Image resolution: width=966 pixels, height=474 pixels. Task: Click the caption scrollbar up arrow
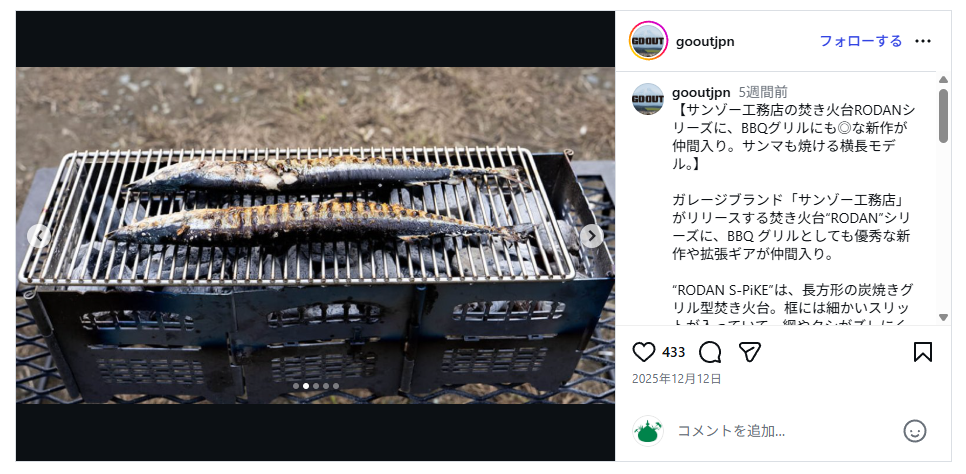click(x=942, y=79)
